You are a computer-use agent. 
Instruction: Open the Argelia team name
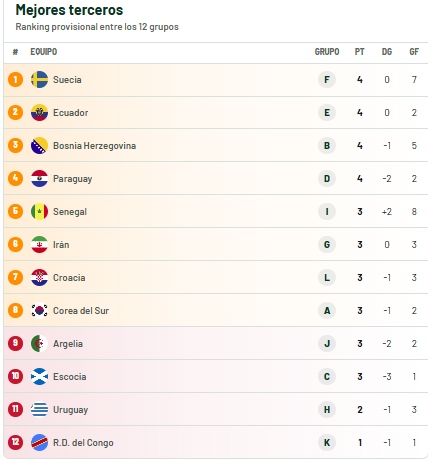68,344
